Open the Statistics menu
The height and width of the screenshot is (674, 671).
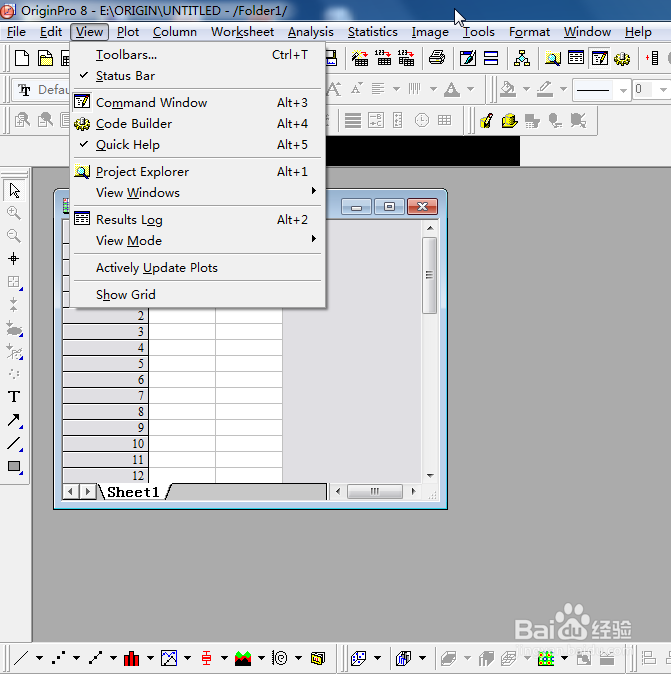click(x=372, y=32)
